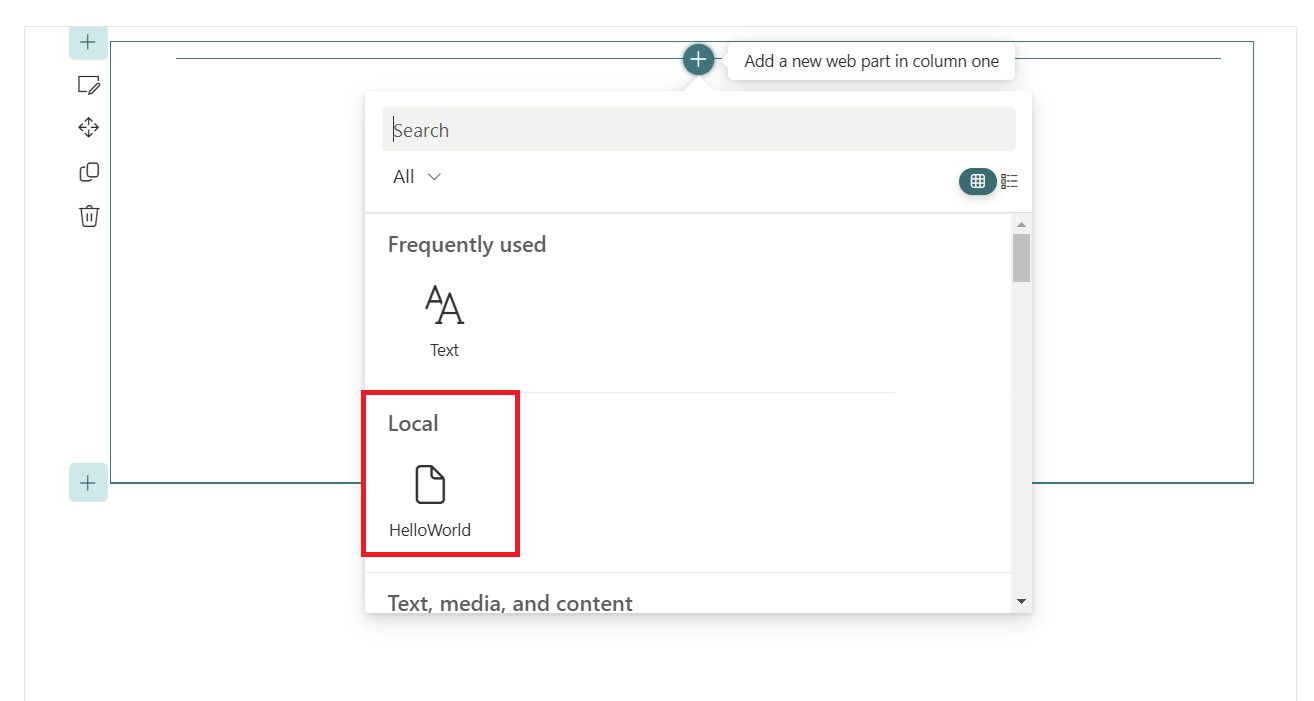Select the move section arrows icon
The width and height of the screenshot is (1314, 701).
point(89,128)
